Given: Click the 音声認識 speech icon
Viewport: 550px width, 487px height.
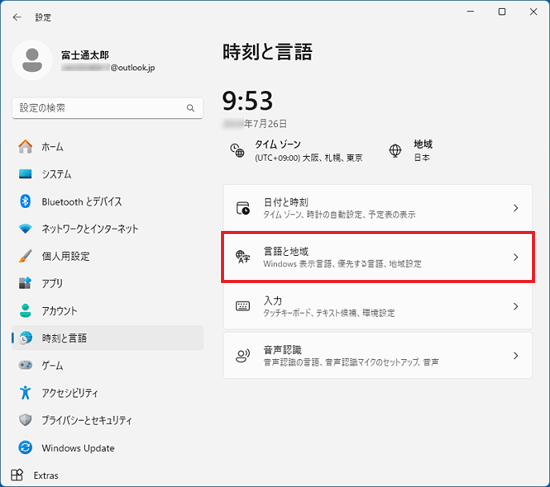Looking at the screenshot, I should pos(243,355).
